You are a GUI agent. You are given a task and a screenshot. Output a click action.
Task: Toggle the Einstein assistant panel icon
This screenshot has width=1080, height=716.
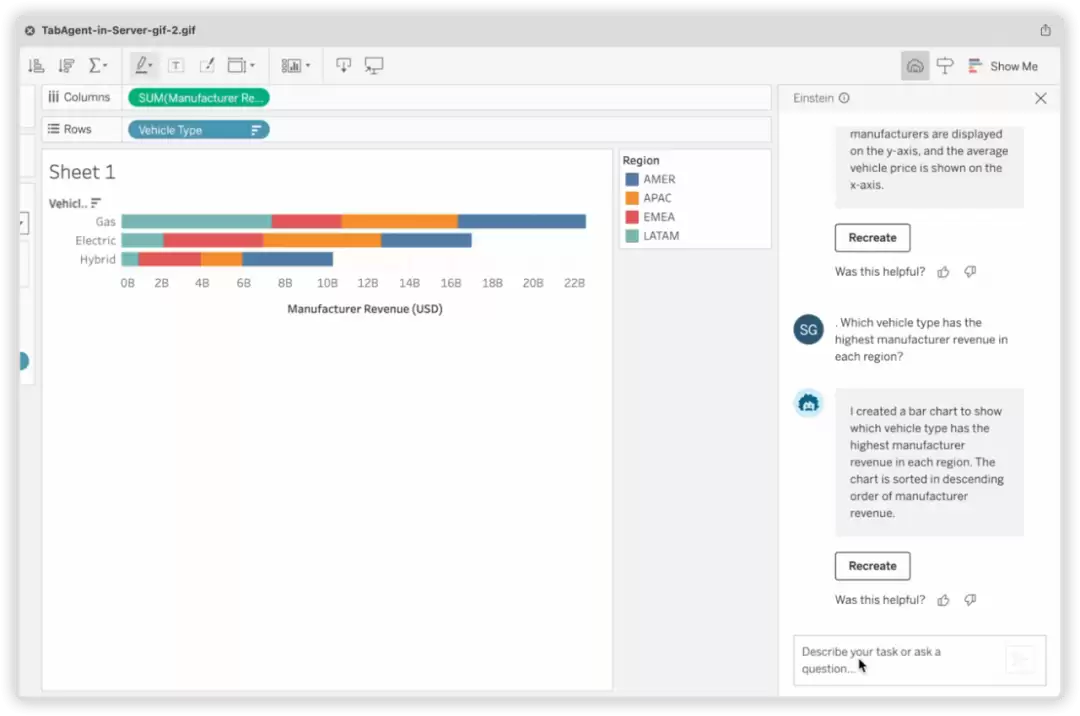click(915, 66)
